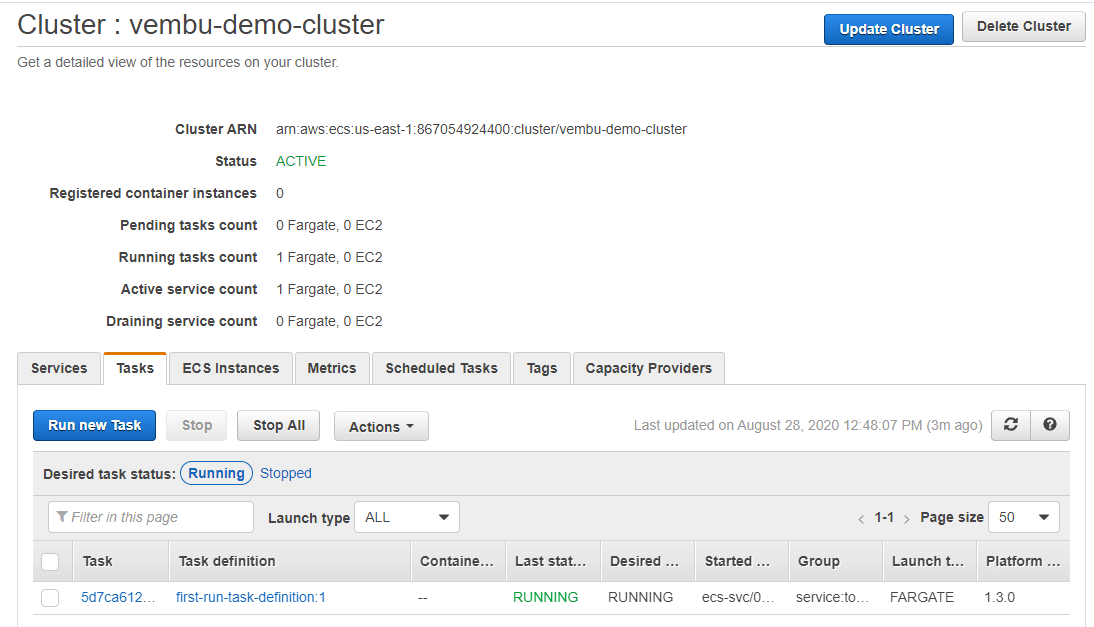Open Page size 50 dropdown
The width and height of the screenshot is (1094, 627).
click(x=1024, y=518)
